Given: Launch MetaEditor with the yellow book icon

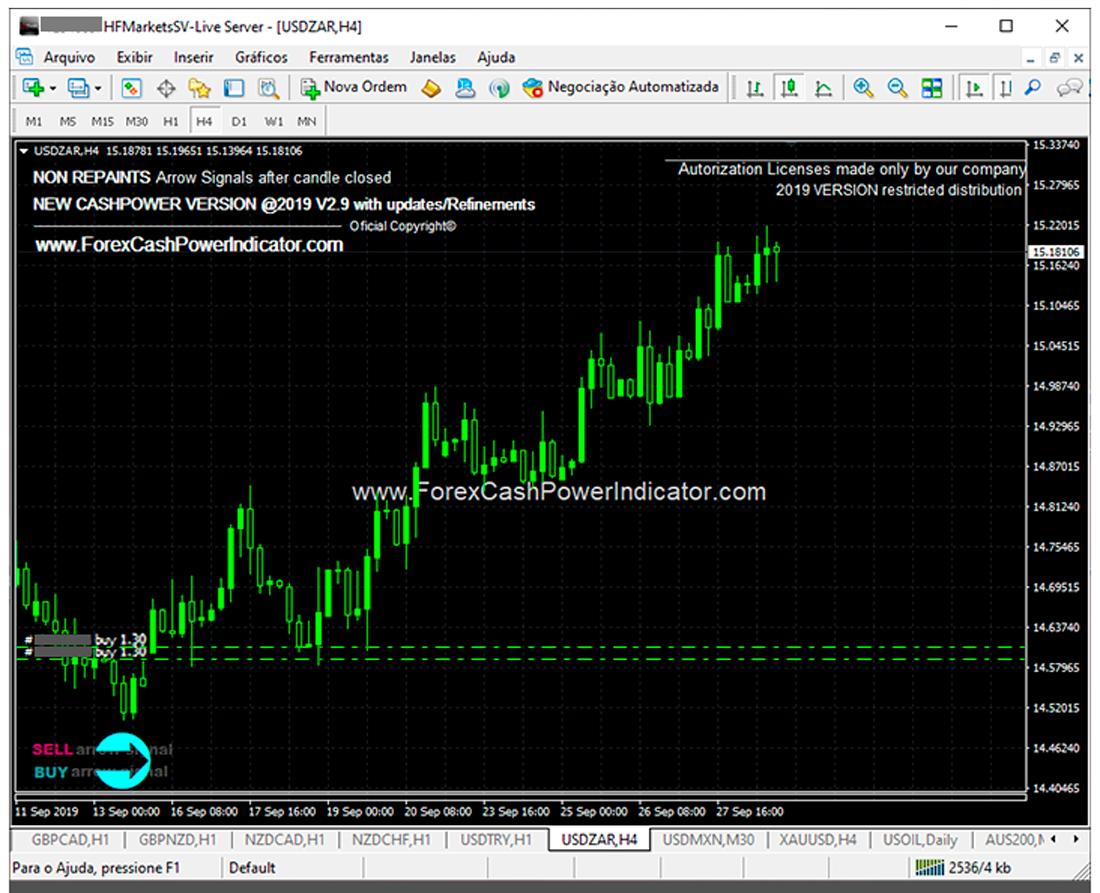Looking at the screenshot, I should click(431, 88).
